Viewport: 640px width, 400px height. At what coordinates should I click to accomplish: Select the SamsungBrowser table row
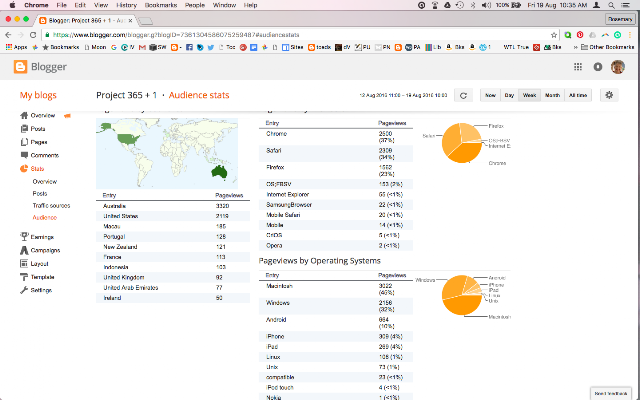point(336,205)
